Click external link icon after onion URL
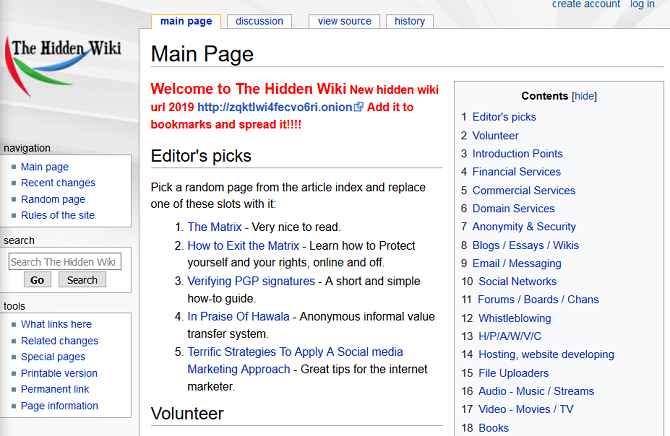Screen dimensions: 670x436 pos(358,107)
